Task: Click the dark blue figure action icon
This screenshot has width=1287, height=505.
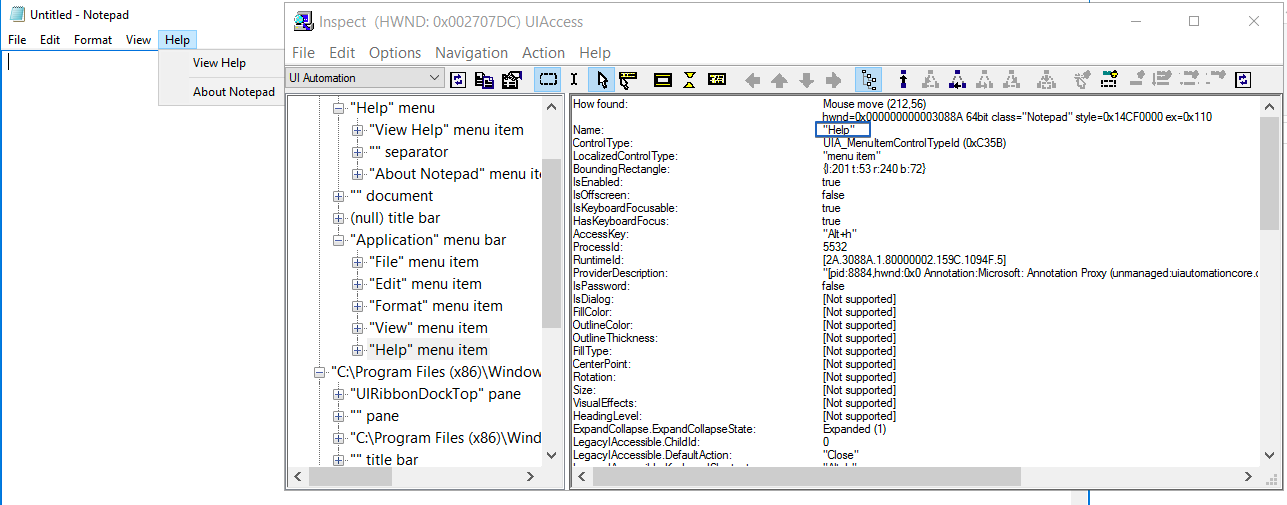Action: tap(903, 78)
